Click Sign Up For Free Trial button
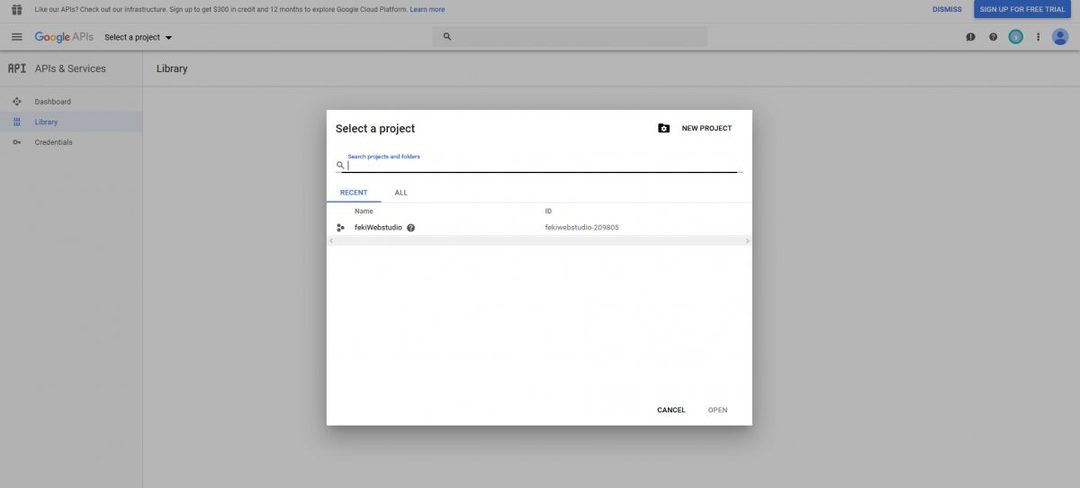The image size is (1080, 488). (1022, 10)
